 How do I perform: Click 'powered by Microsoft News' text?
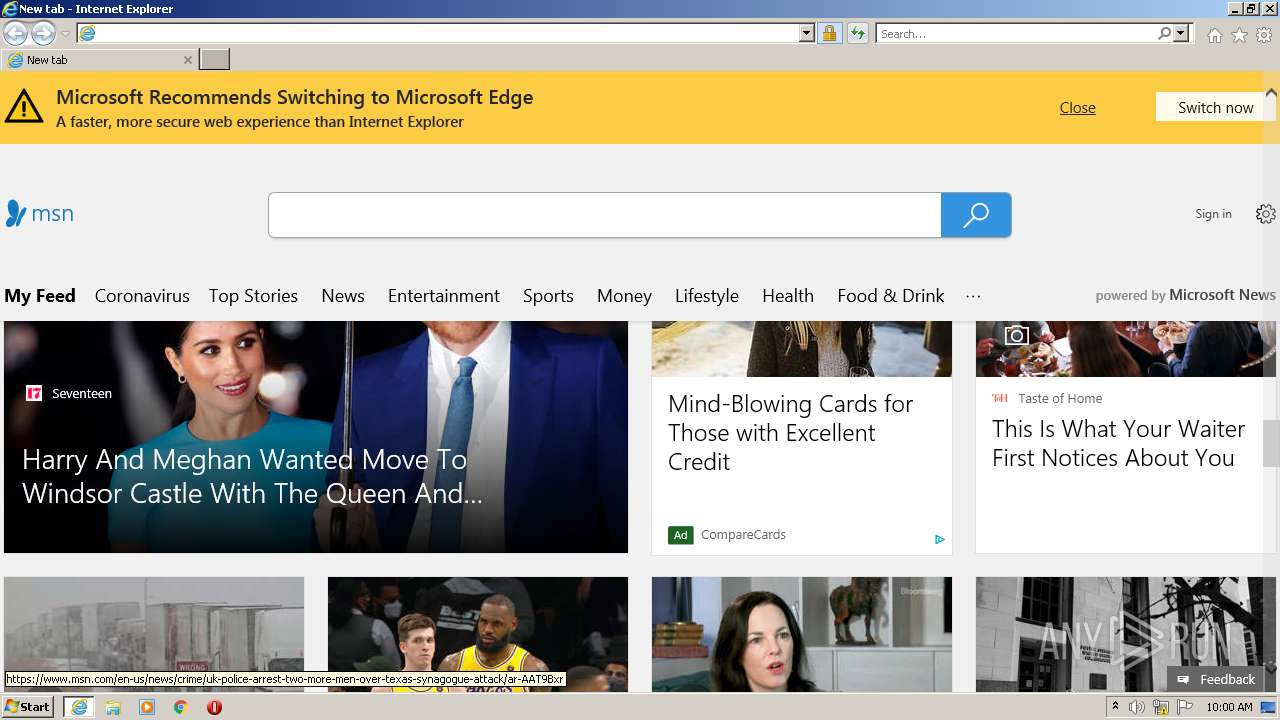click(1185, 295)
